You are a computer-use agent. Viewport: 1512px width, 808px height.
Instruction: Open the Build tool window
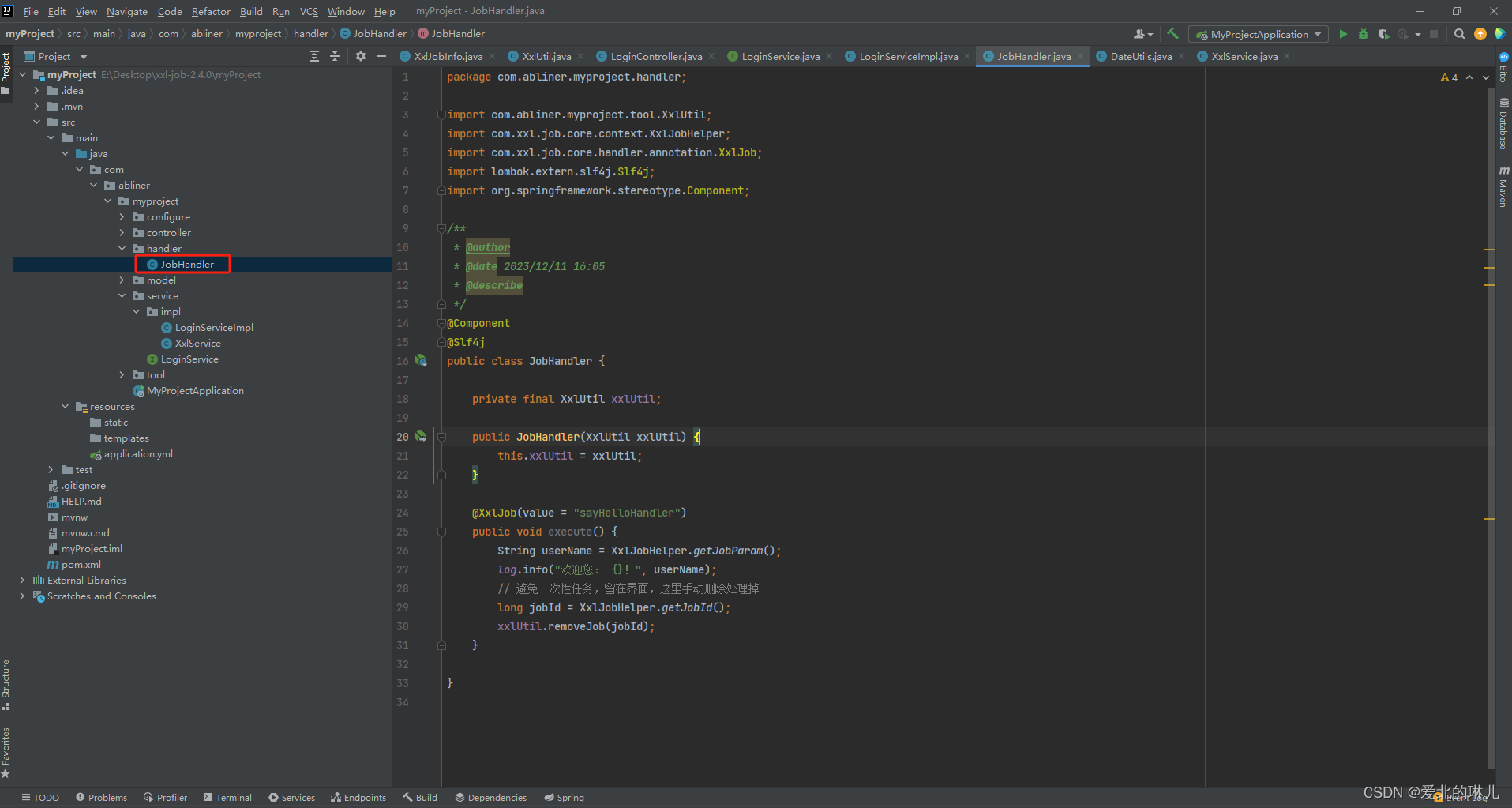pyautogui.click(x=420, y=798)
